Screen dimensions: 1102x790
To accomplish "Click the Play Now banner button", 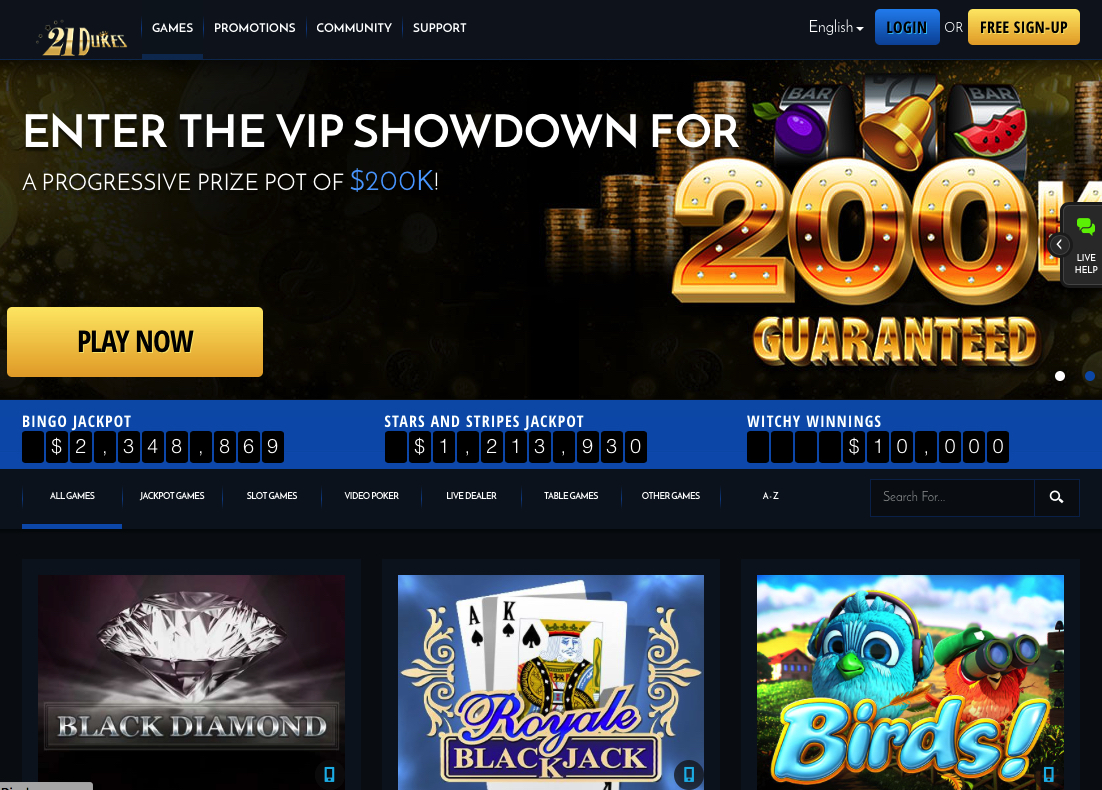I will [x=135, y=342].
